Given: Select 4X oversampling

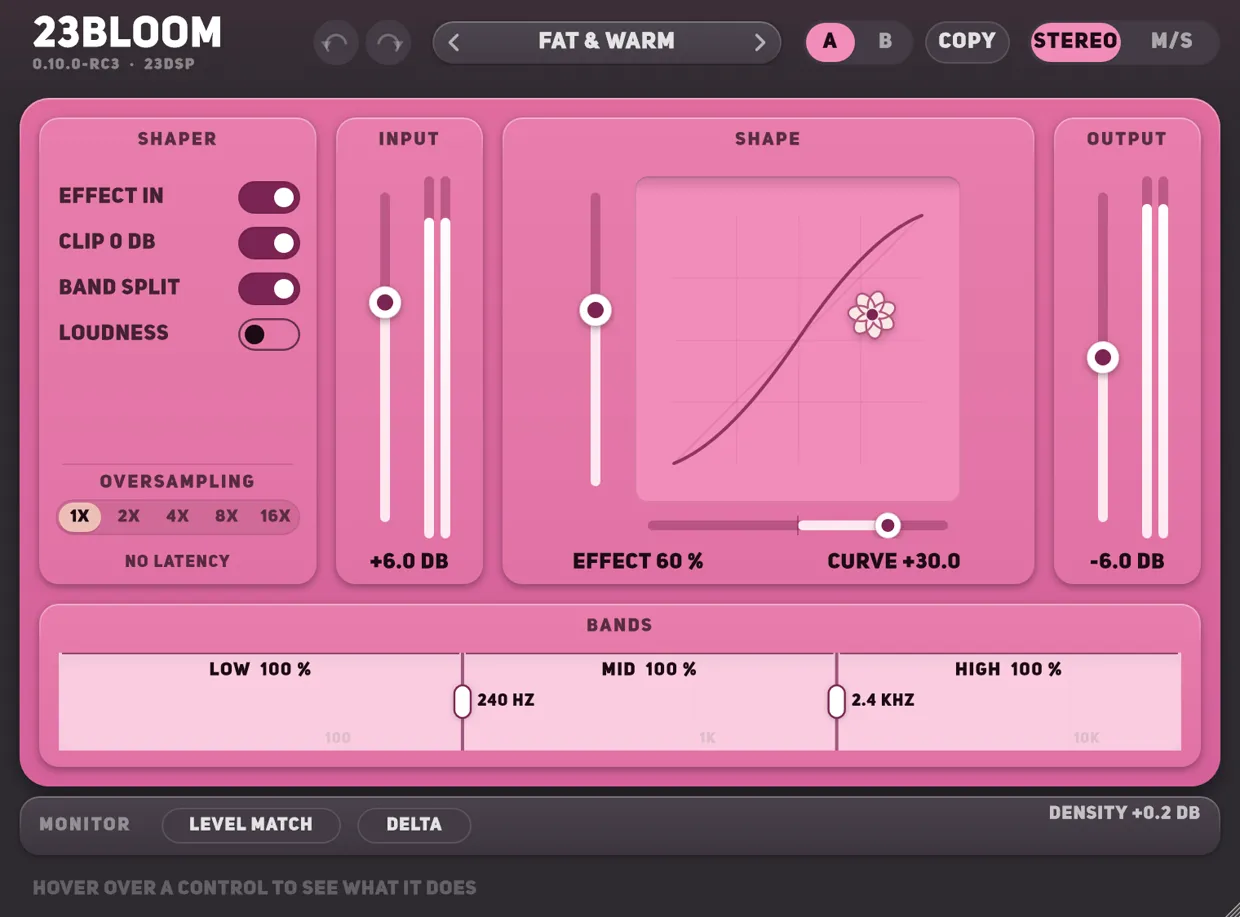Looking at the screenshot, I should [x=177, y=517].
